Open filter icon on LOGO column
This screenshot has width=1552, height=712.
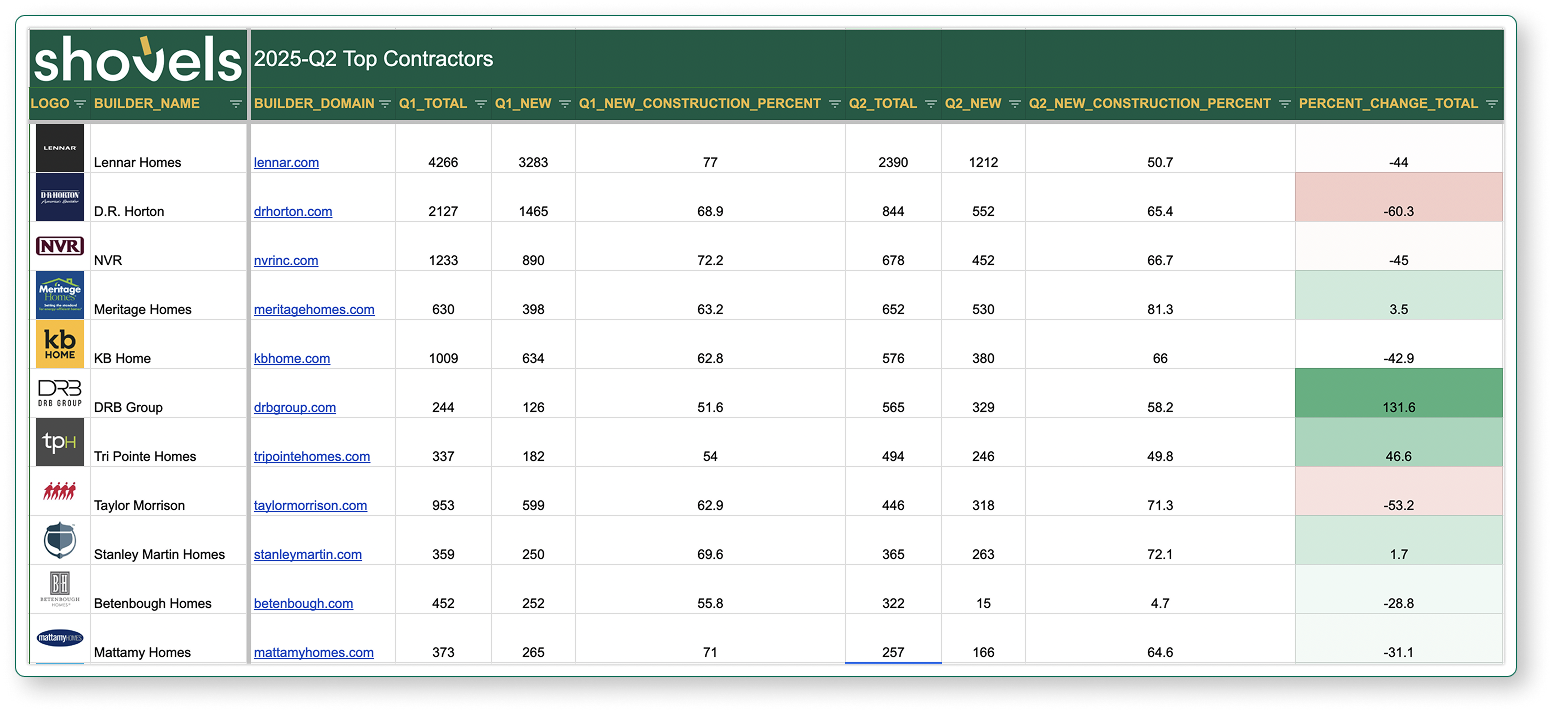click(80, 104)
